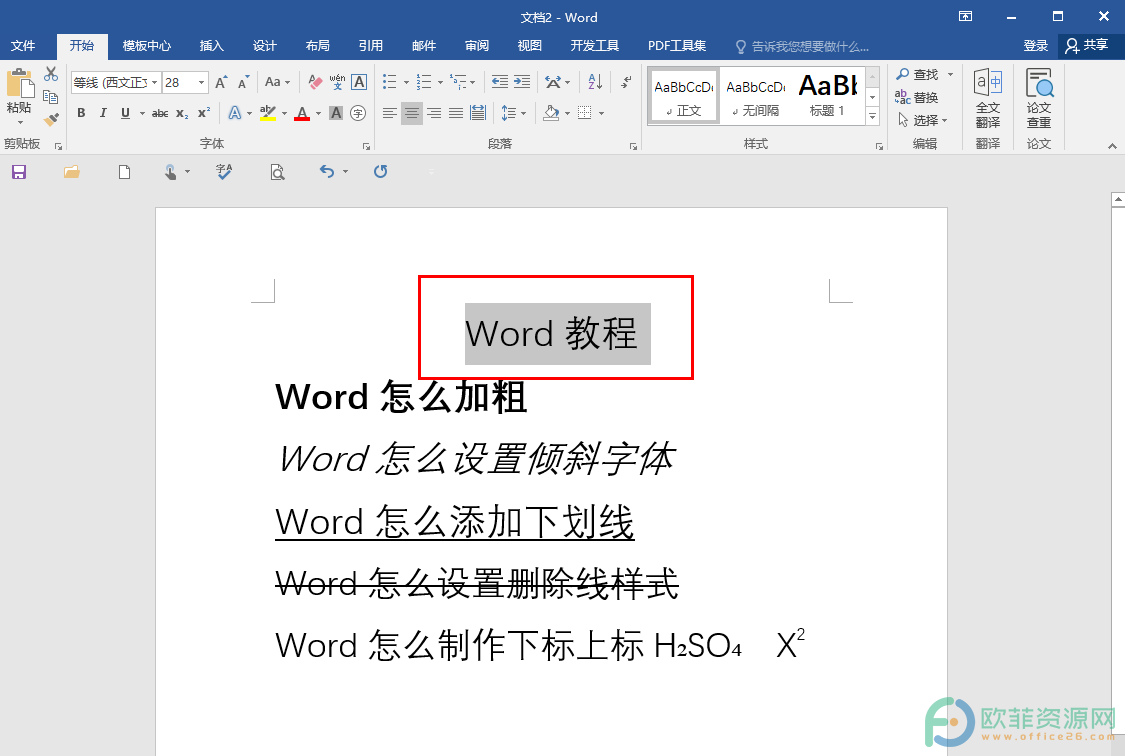Open the paper duplicate check tool
1125x756 pixels.
pyautogui.click(x=1039, y=98)
